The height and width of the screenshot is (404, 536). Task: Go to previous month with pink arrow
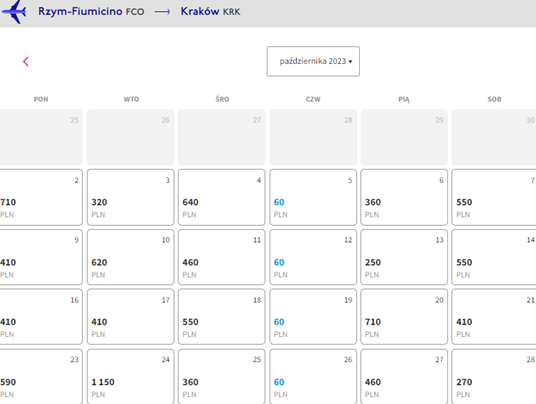pyautogui.click(x=26, y=62)
